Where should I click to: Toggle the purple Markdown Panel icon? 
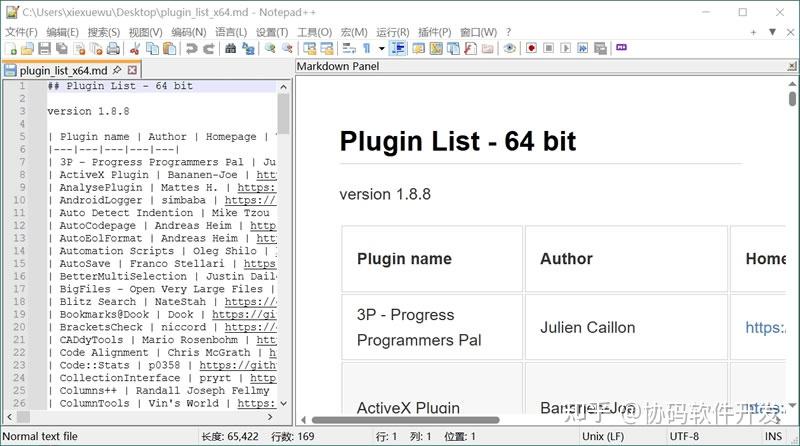pyautogui.click(x=621, y=47)
